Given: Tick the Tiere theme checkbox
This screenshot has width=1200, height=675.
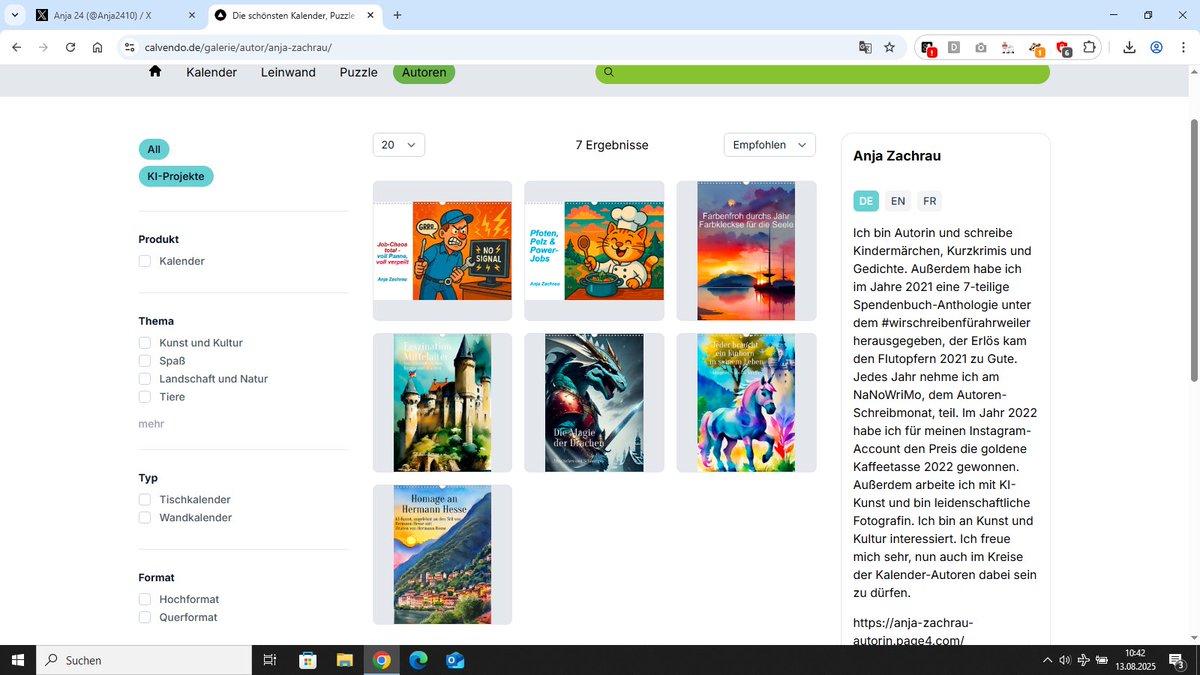Looking at the screenshot, I should pyautogui.click(x=145, y=397).
